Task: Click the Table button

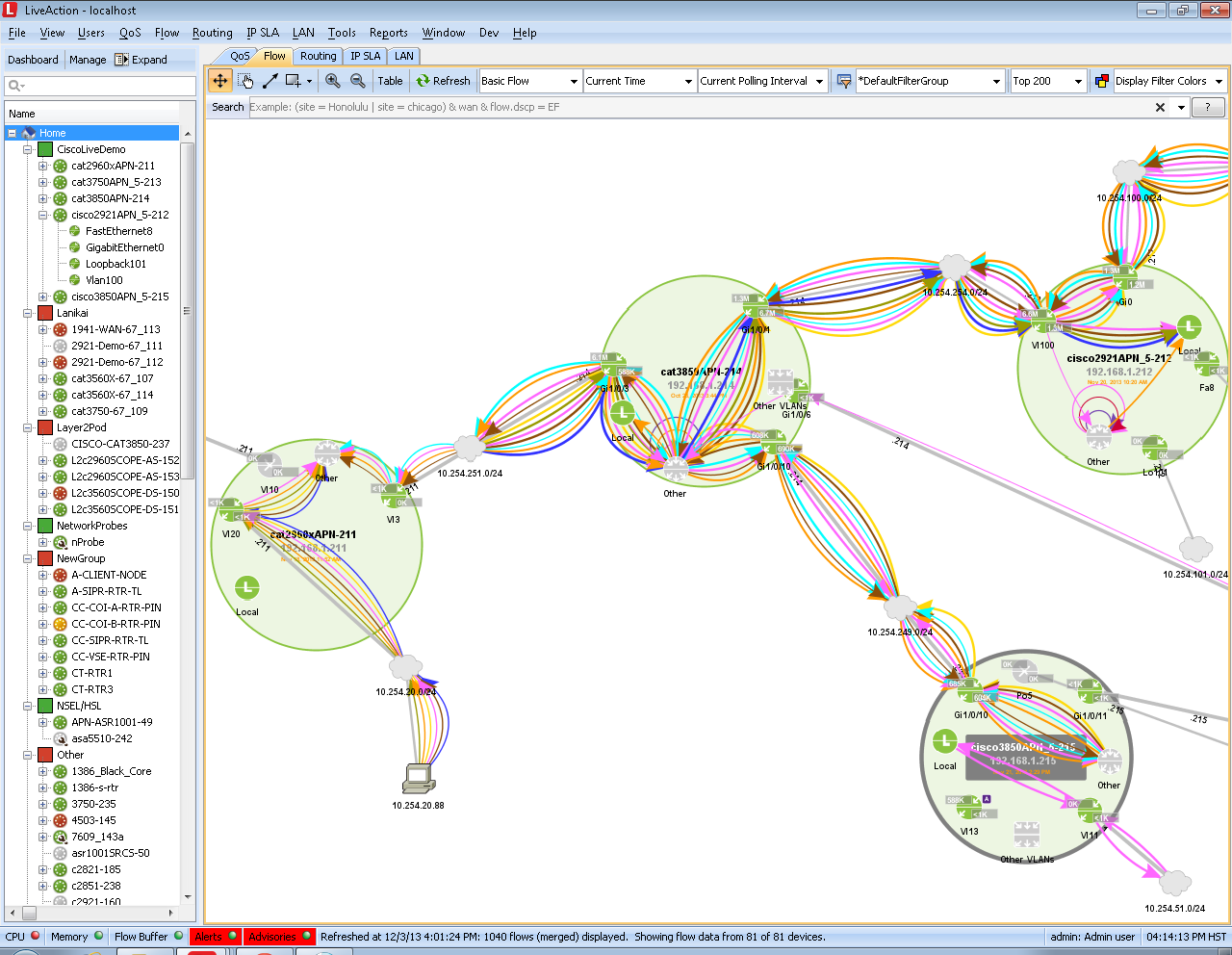Action: coord(390,80)
